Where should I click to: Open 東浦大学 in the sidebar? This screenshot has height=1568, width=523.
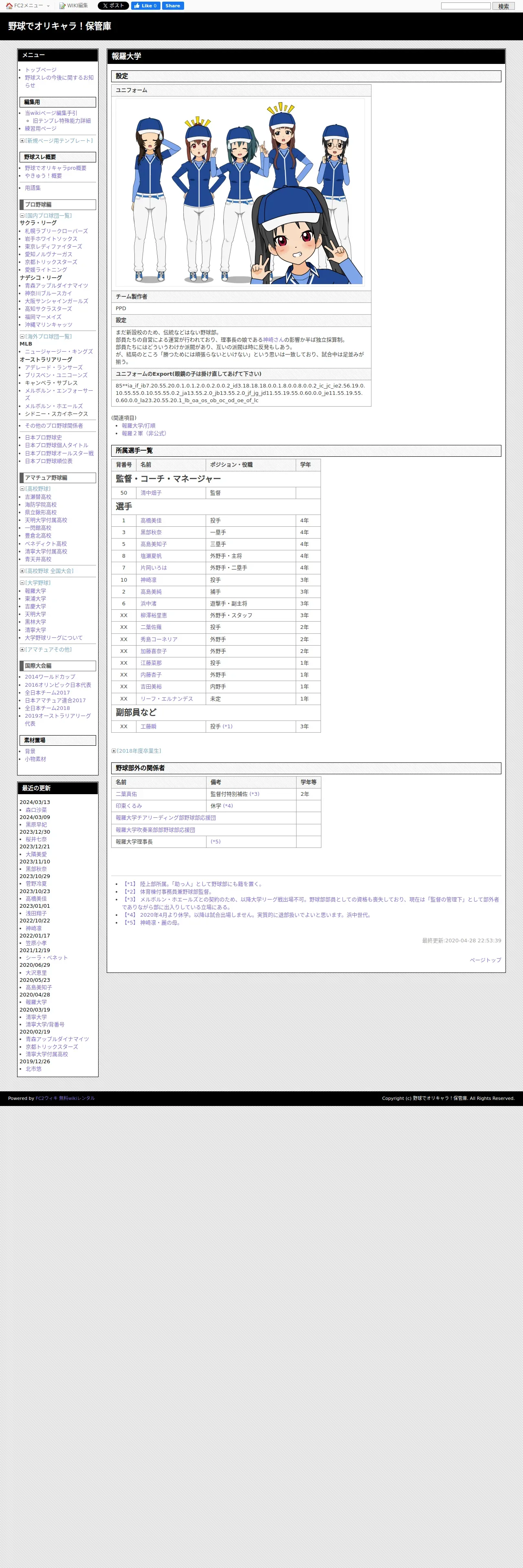tap(35, 599)
